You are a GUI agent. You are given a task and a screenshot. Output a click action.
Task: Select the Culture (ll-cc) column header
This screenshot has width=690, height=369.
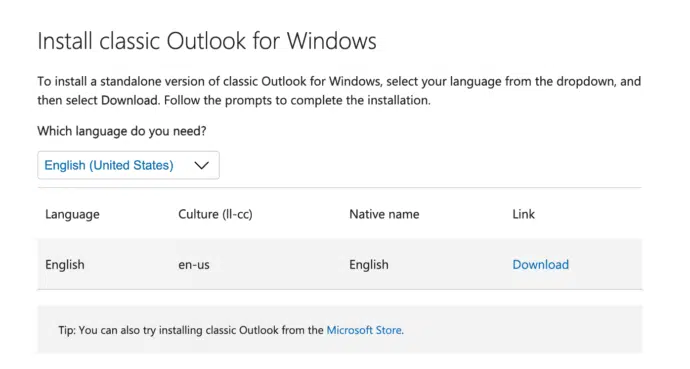tap(215, 214)
